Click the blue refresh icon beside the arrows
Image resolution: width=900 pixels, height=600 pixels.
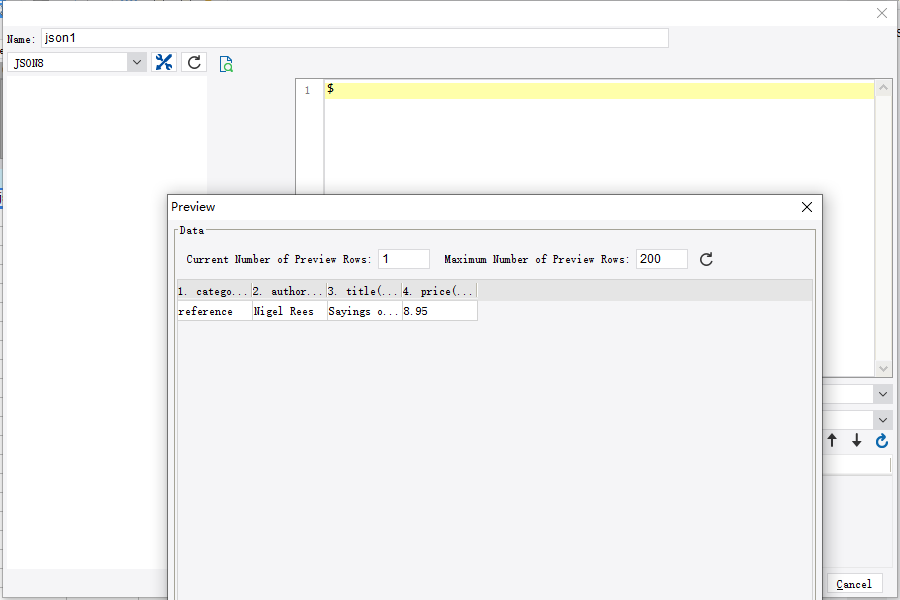tap(882, 440)
